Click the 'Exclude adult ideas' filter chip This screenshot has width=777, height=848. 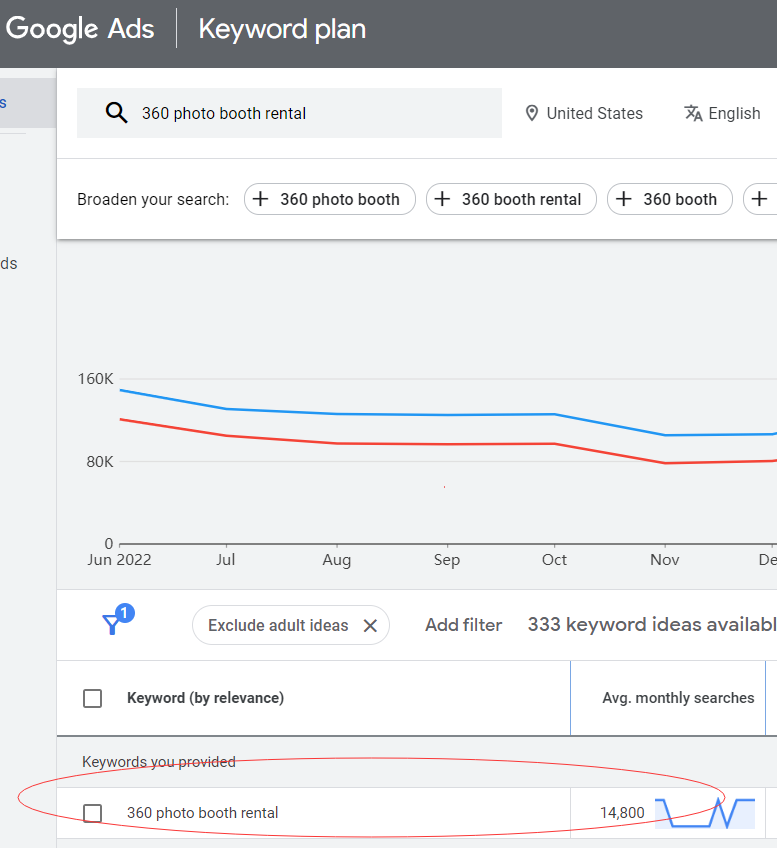tap(291, 625)
